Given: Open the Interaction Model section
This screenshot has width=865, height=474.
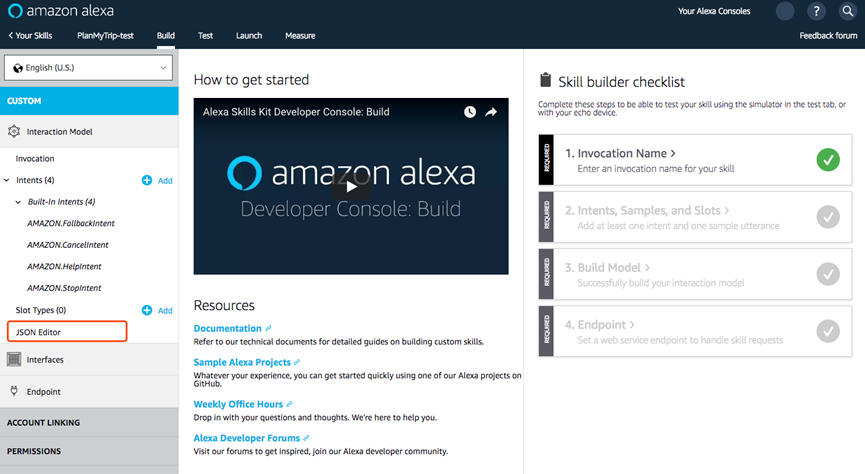Looking at the screenshot, I should click(89, 131).
